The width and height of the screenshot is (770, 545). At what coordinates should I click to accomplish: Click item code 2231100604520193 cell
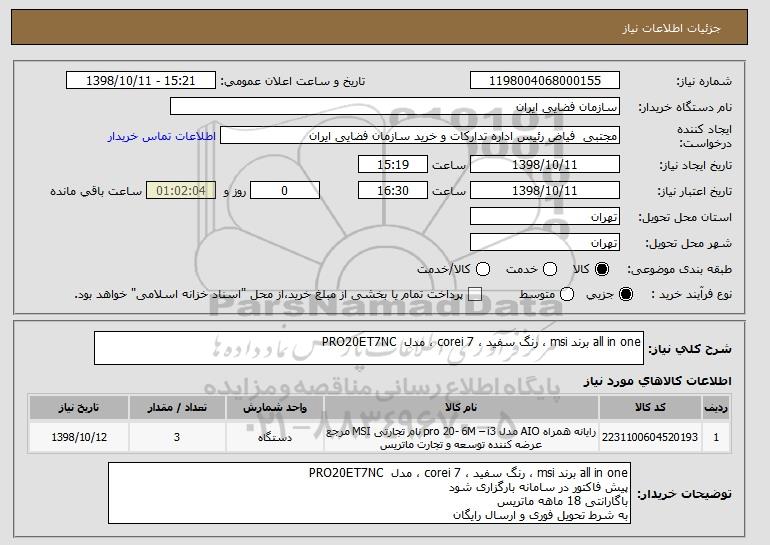tap(650, 437)
